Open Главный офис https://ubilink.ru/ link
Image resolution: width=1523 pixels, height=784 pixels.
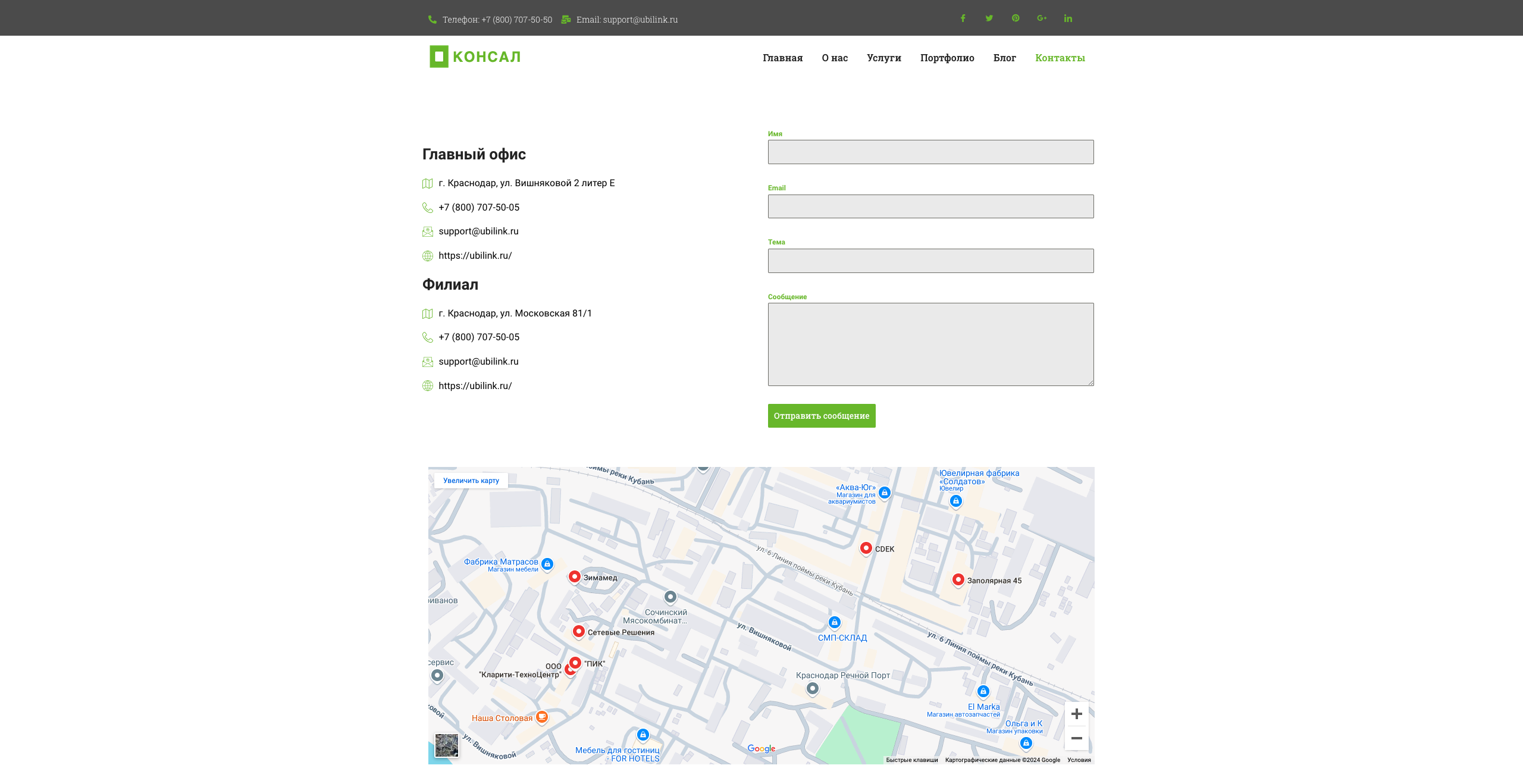[x=475, y=256]
